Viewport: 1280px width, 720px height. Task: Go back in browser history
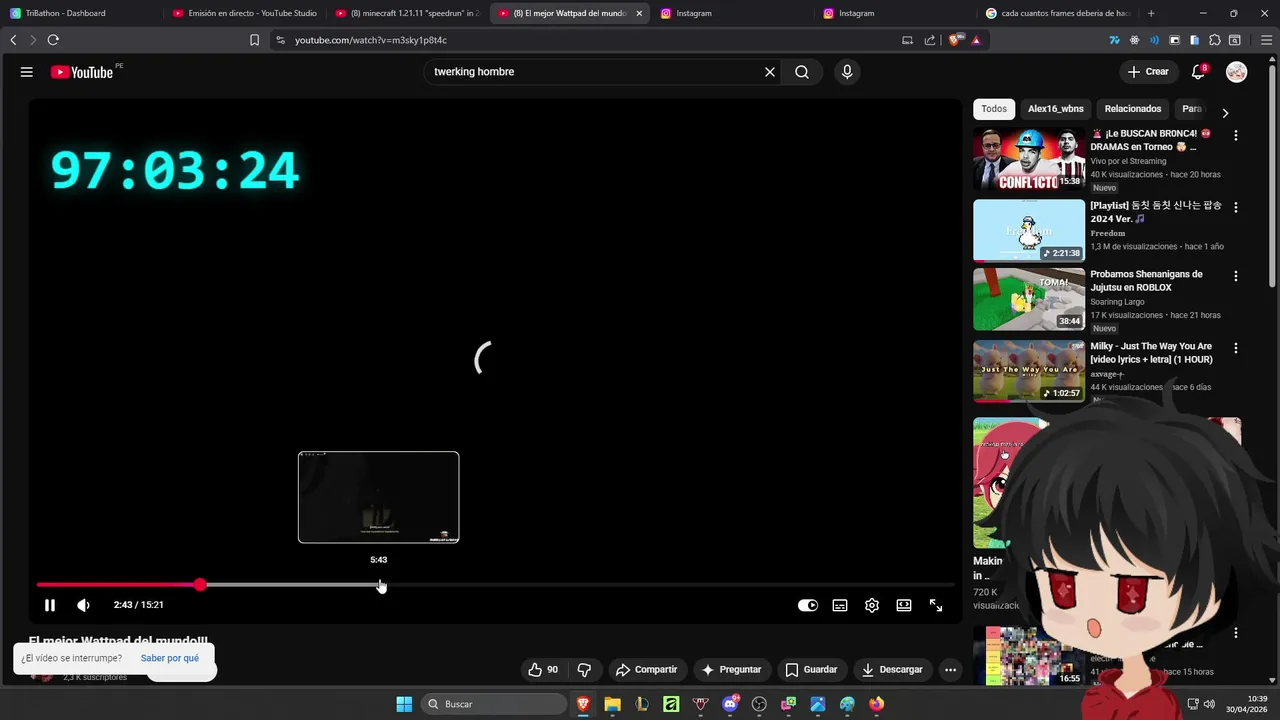click(x=13, y=40)
